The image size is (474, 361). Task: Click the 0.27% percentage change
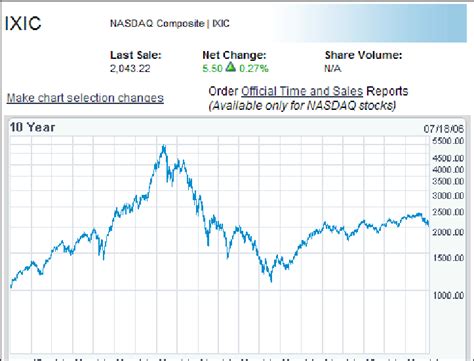point(254,68)
